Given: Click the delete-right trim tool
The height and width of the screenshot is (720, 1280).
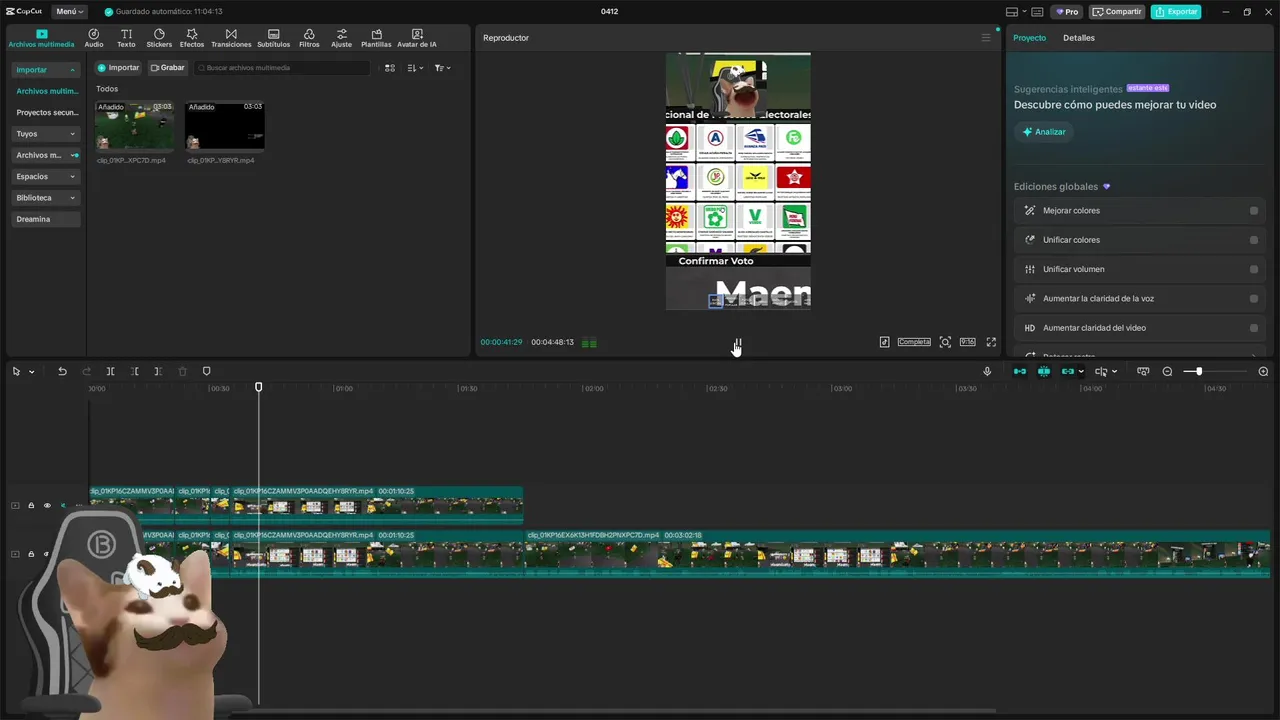Looking at the screenshot, I should (x=158, y=371).
